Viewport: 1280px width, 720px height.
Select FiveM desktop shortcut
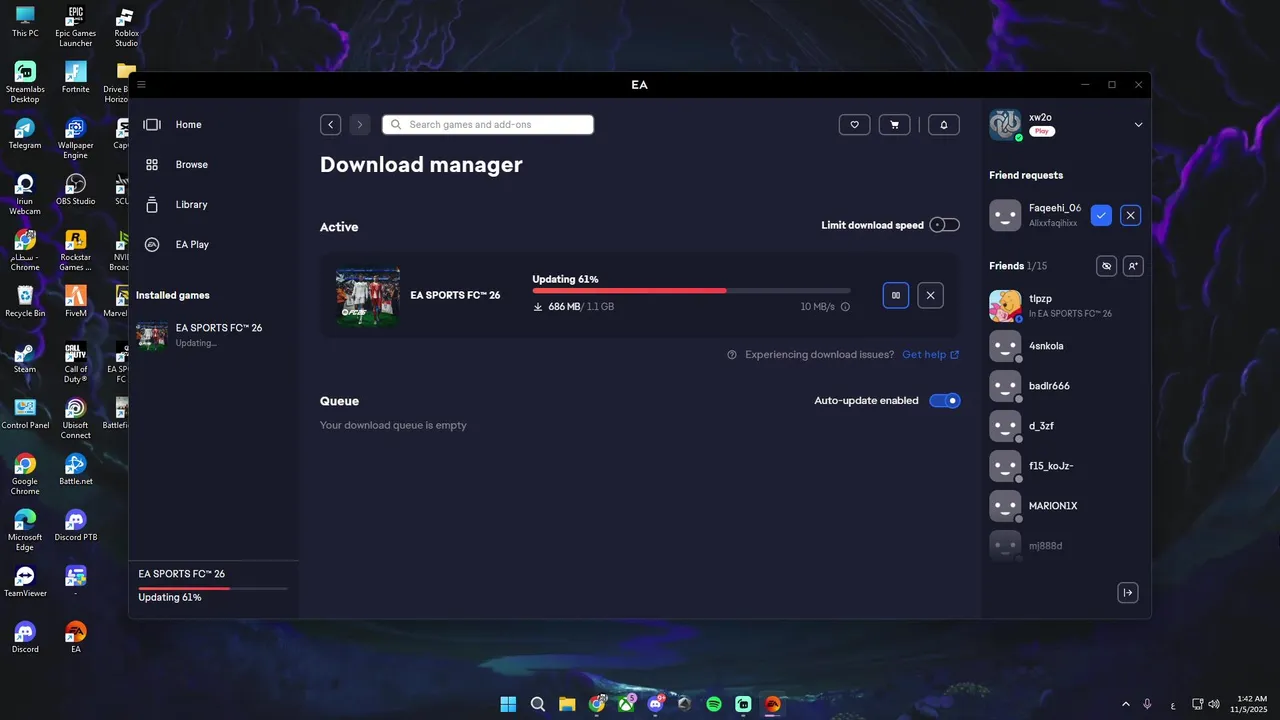pyautogui.click(x=75, y=302)
